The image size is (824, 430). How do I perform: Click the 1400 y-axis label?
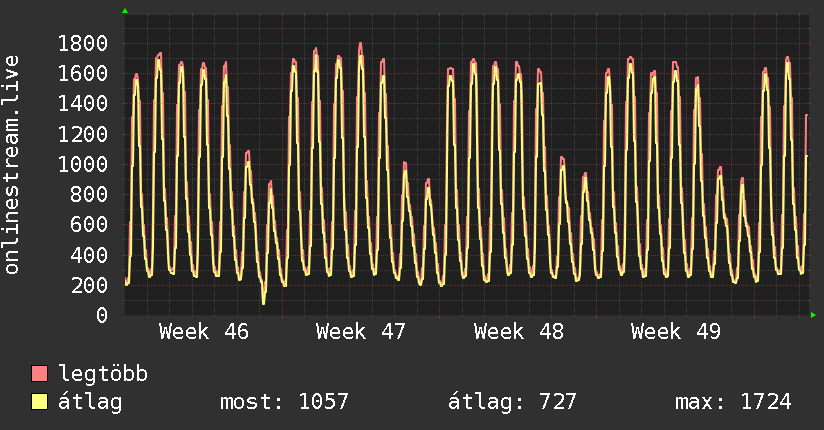tap(83, 104)
